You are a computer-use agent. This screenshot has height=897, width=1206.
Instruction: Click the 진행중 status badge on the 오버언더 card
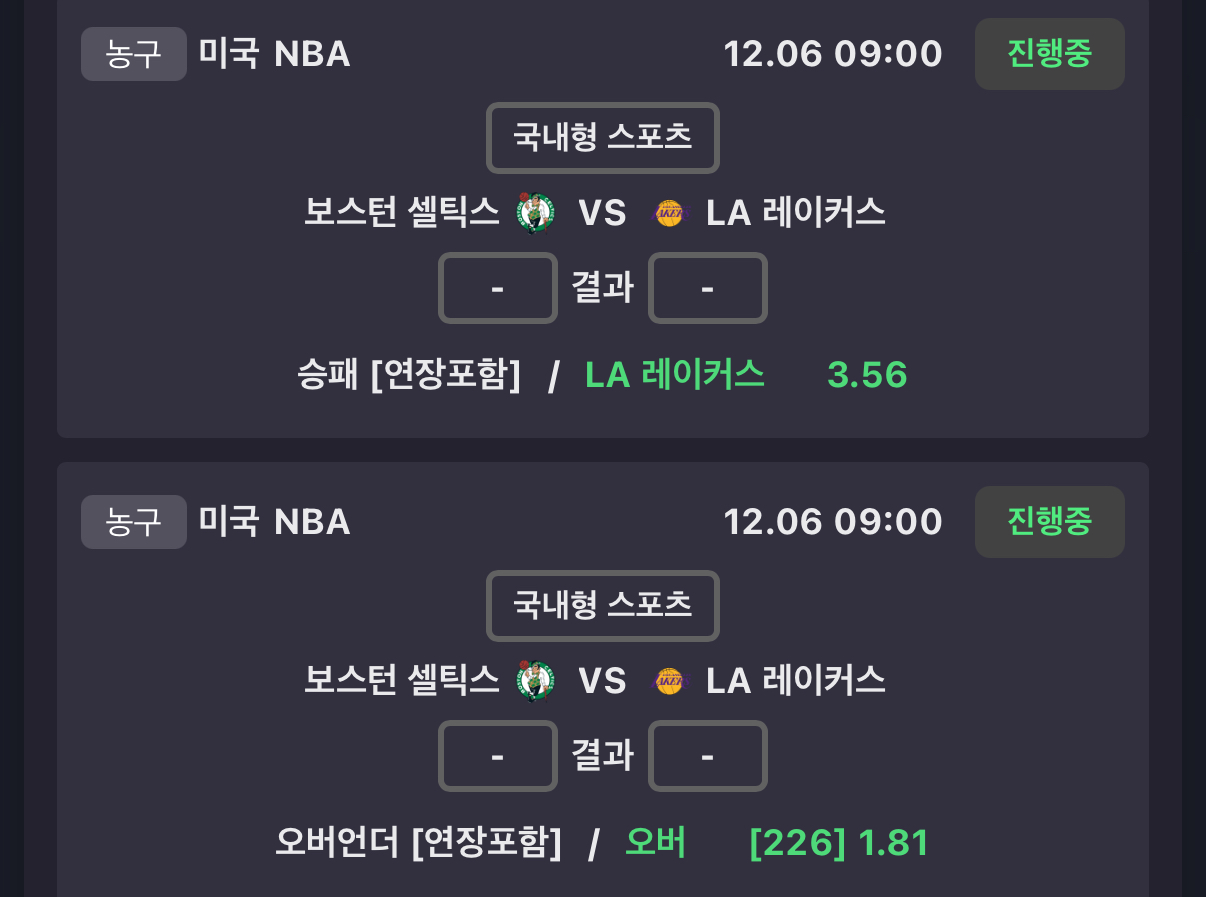(x=1049, y=522)
